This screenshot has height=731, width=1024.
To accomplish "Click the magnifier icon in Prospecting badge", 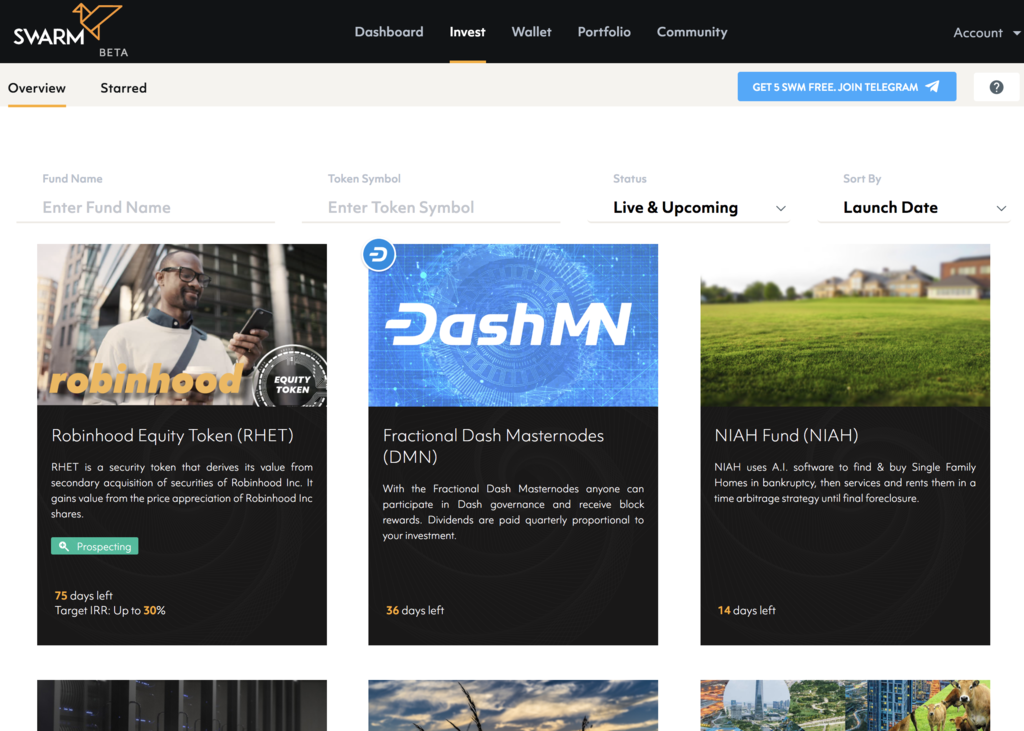I will point(63,546).
